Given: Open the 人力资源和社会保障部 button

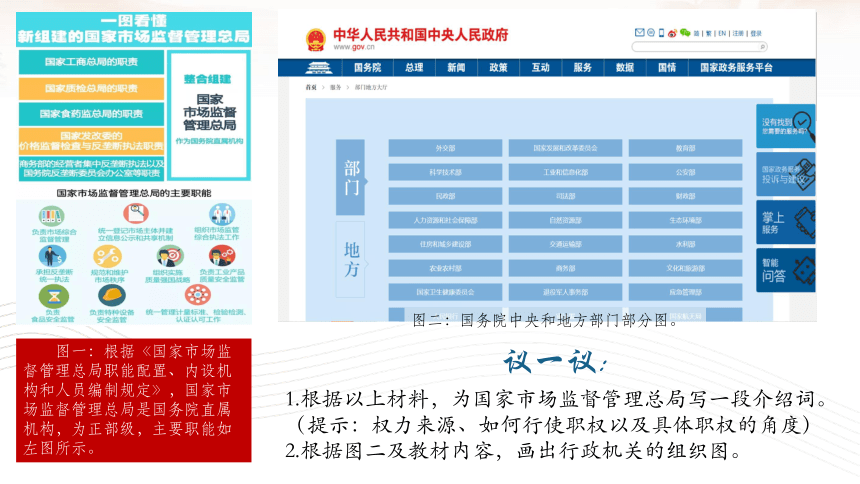Looking at the screenshot, I should [445, 220].
